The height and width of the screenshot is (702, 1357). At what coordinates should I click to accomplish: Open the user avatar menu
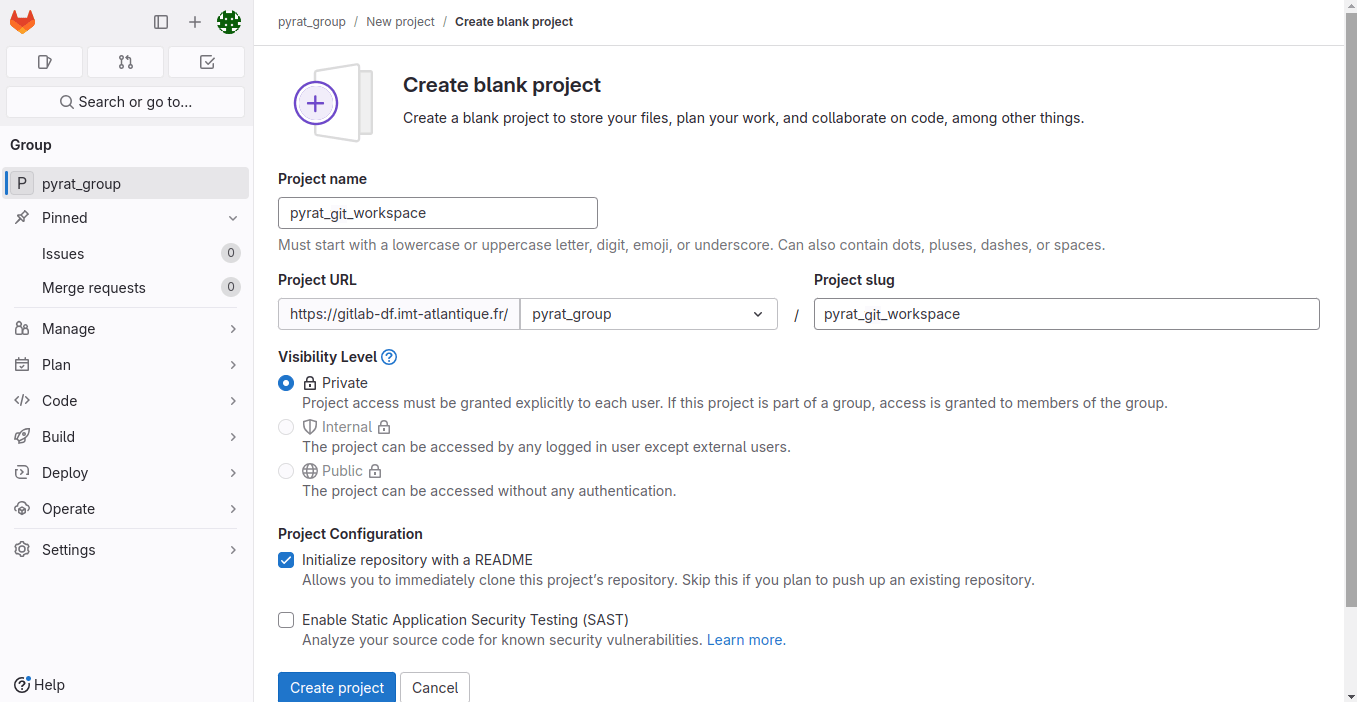coord(229,22)
